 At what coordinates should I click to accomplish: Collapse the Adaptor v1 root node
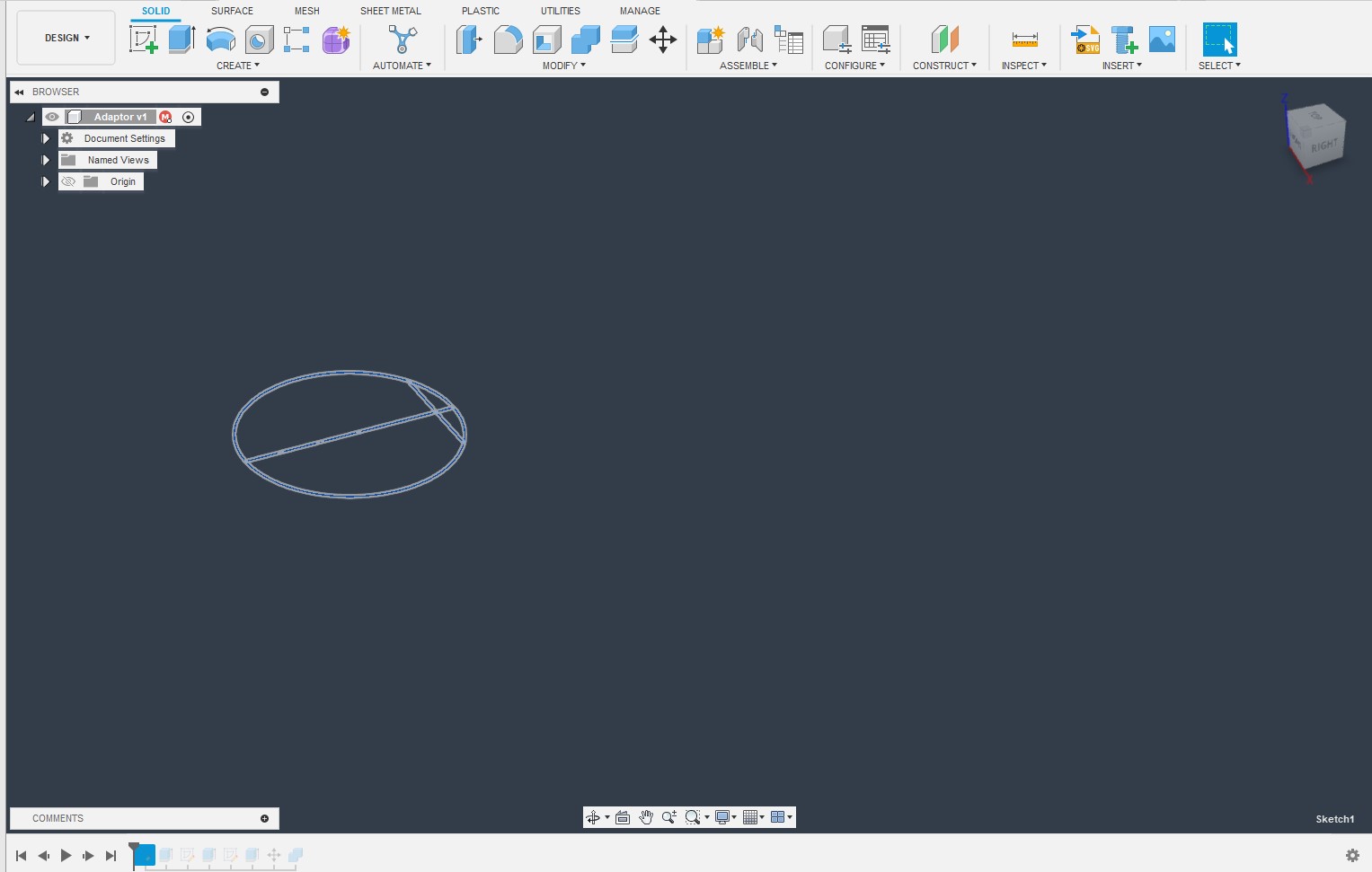(x=31, y=117)
